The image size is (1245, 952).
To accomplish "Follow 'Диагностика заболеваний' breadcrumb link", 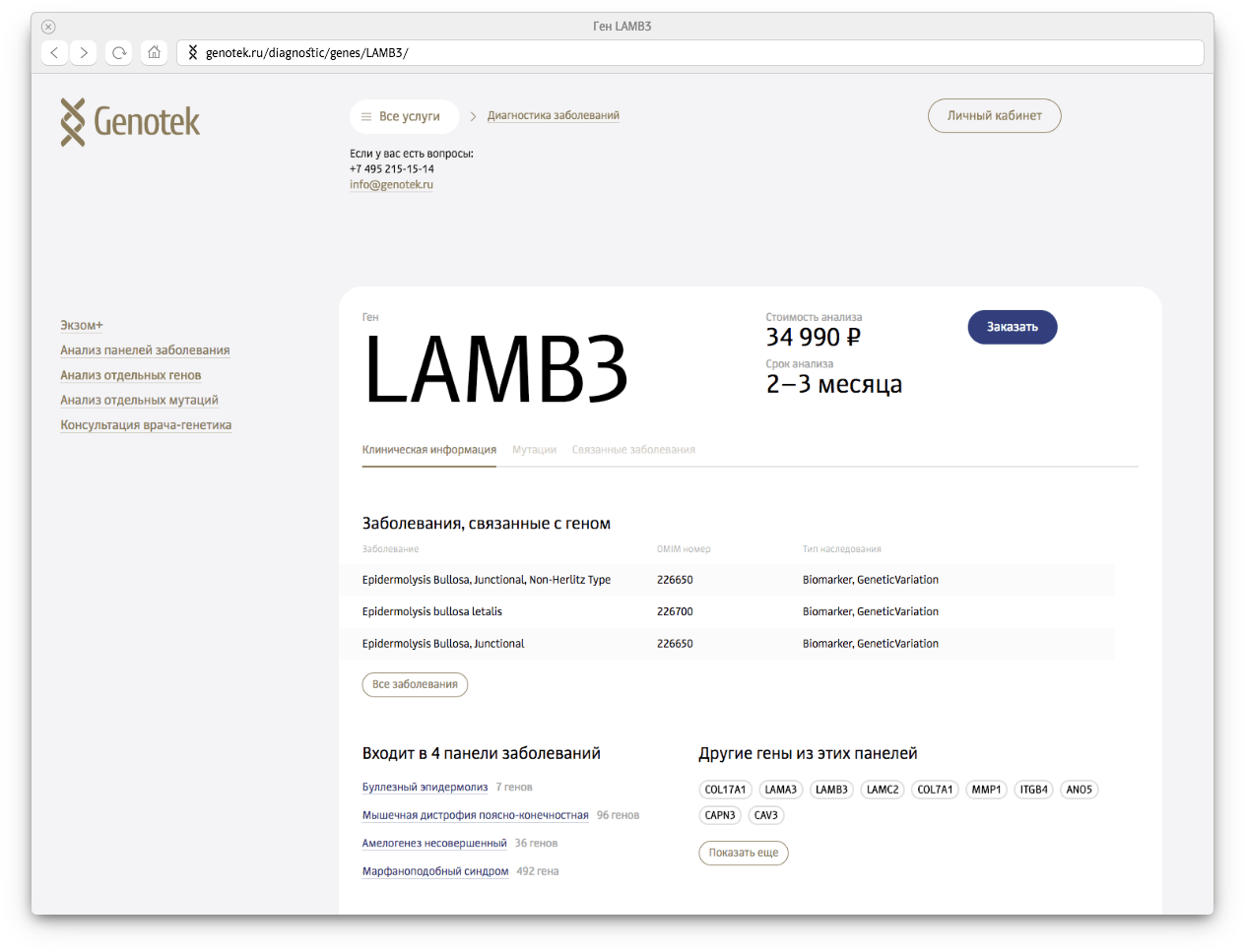I will tap(553, 116).
